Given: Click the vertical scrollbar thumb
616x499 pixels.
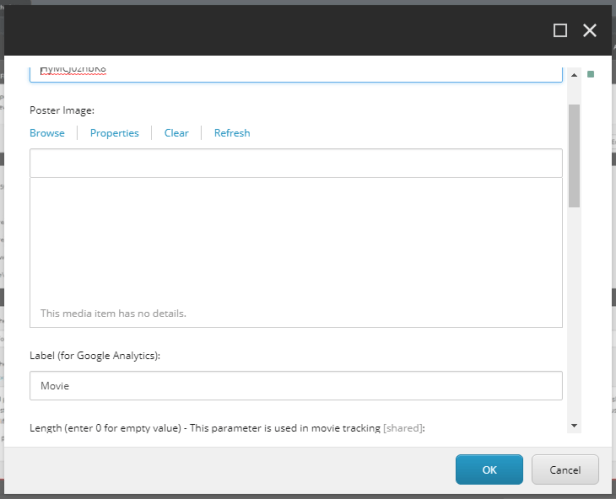Looking at the screenshot, I should click(x=574, y=155).
